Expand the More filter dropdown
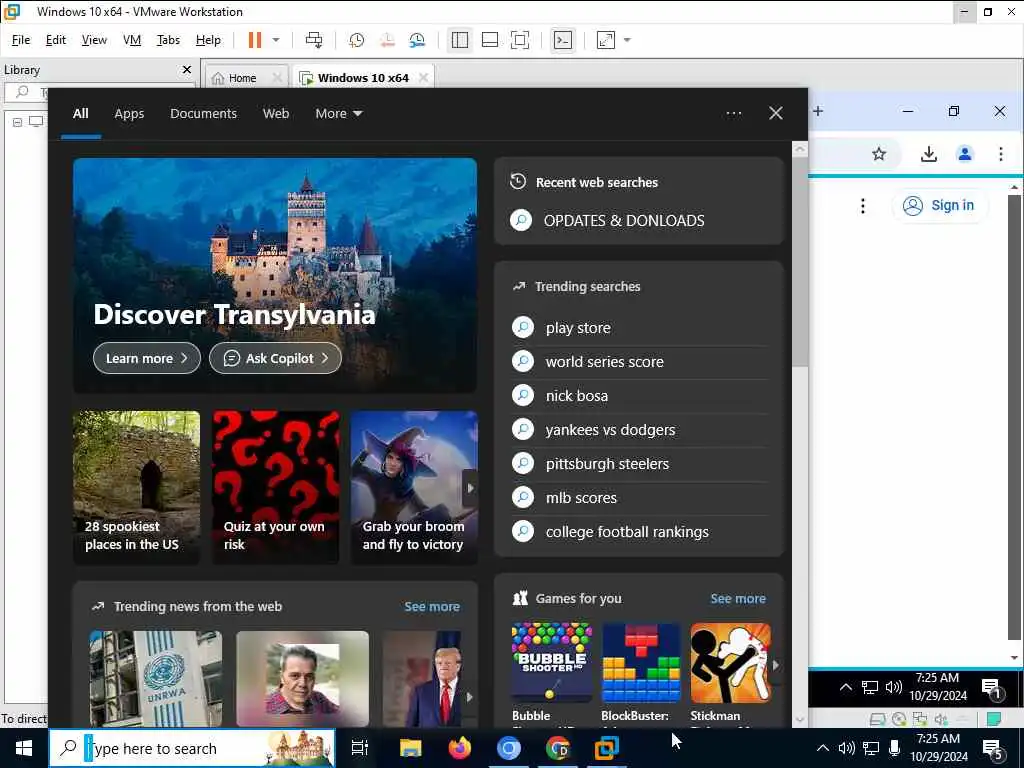Image resolution: width=1024 pixels, height=768 pixels. pos(338,114)
